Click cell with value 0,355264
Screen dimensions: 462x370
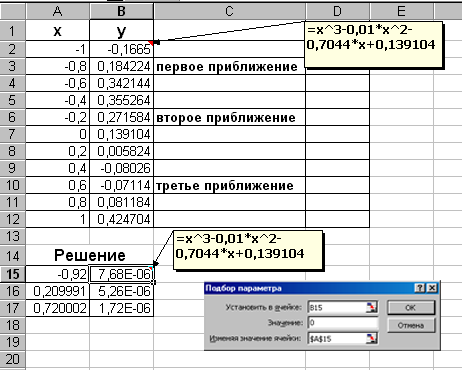[x=121, y=100]
